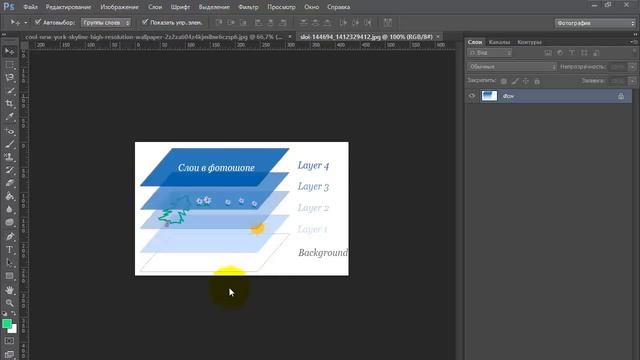Change the screen mode icon
The image size is (640, 360).
point(9,355)
